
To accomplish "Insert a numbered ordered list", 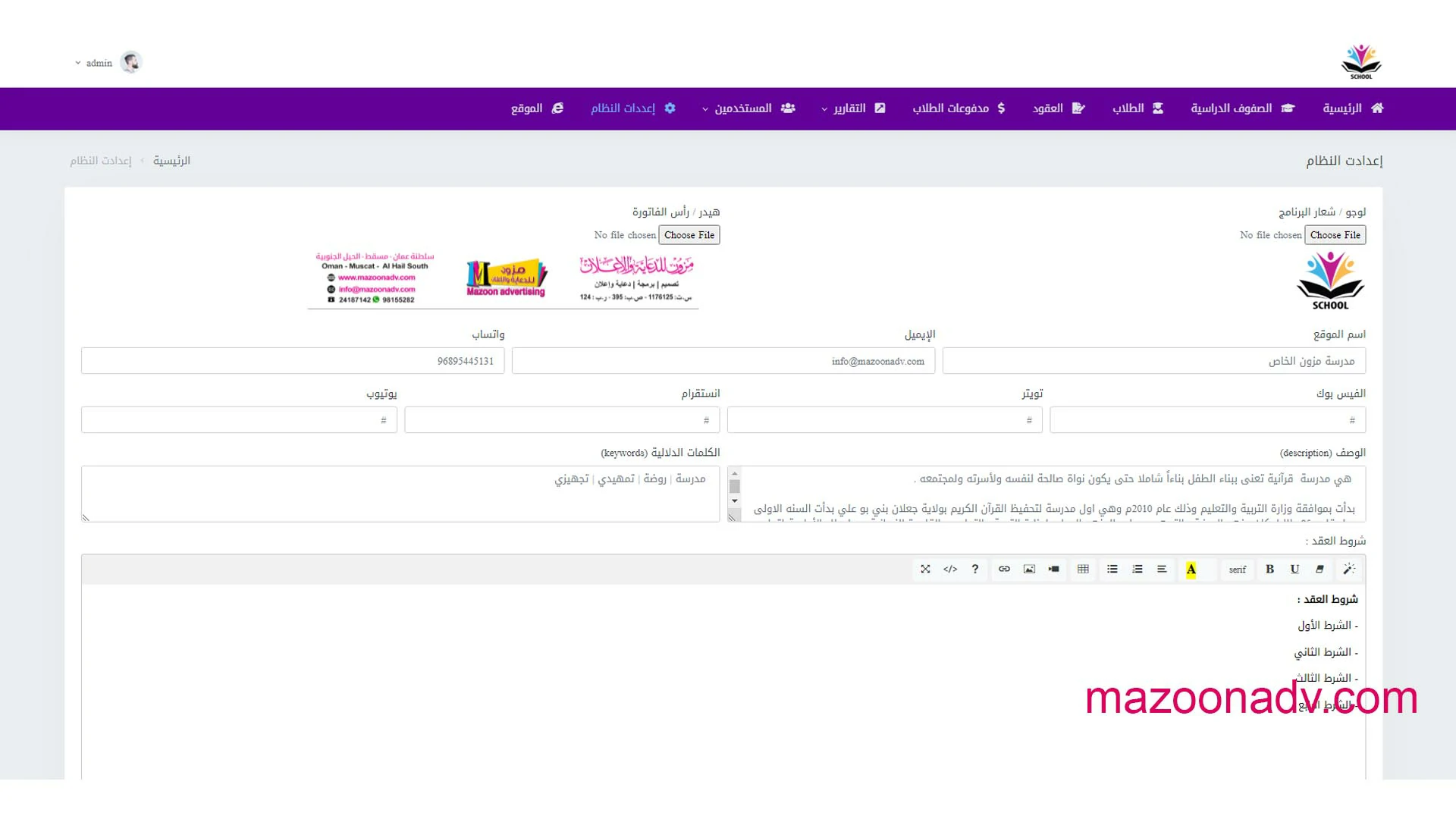I will coord(1137,569).
